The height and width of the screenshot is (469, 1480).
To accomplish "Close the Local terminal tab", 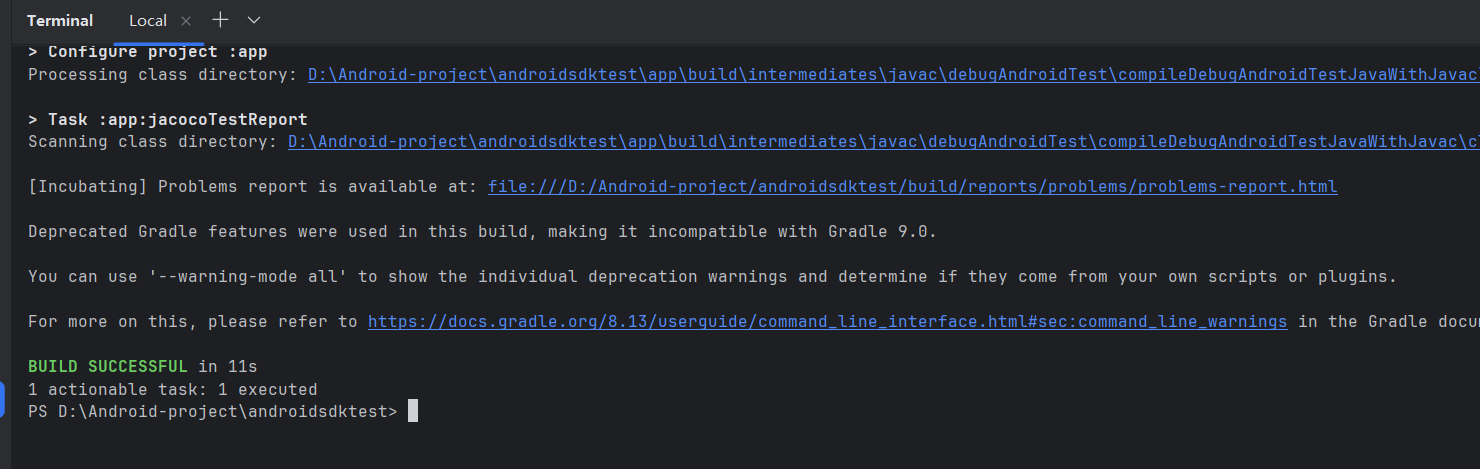I will click(x=186, y=21).
